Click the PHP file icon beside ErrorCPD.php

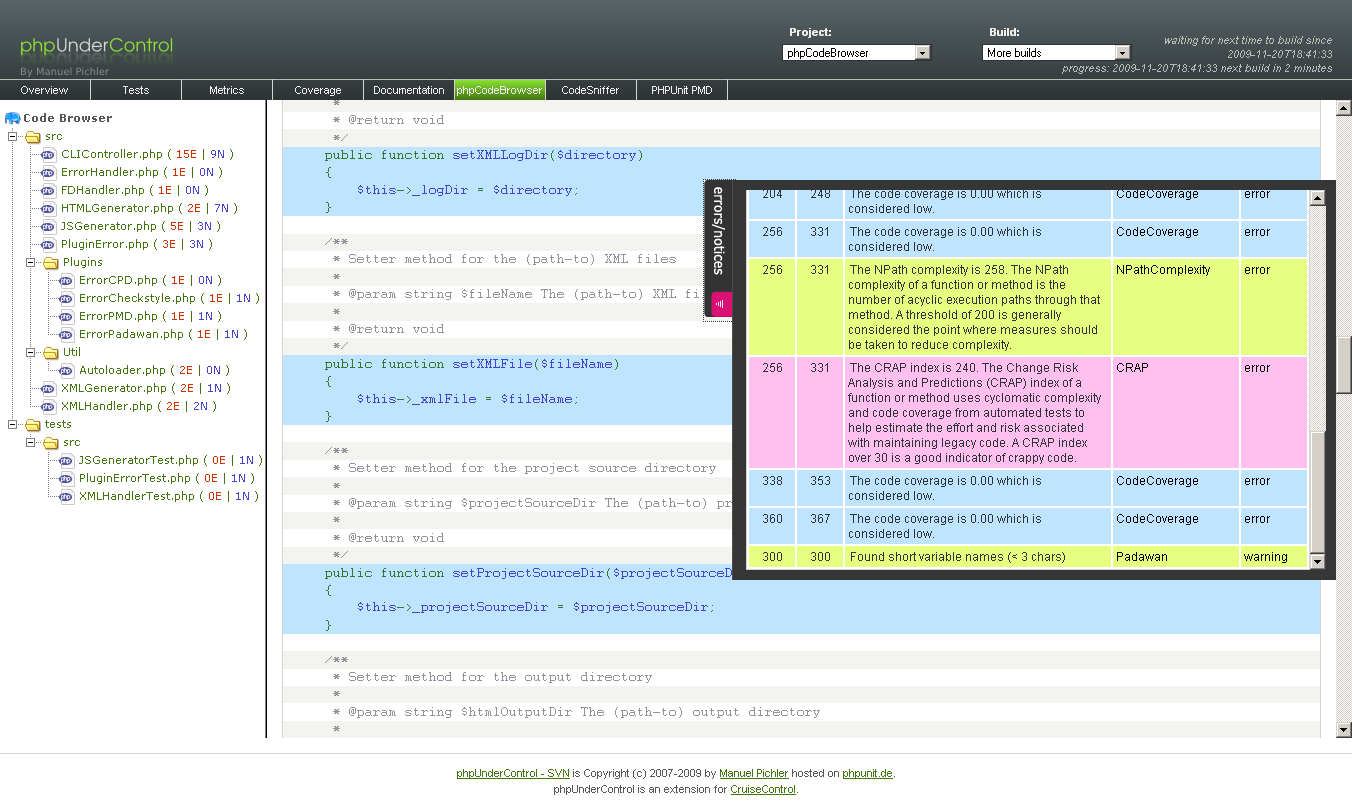pos(67,280)
